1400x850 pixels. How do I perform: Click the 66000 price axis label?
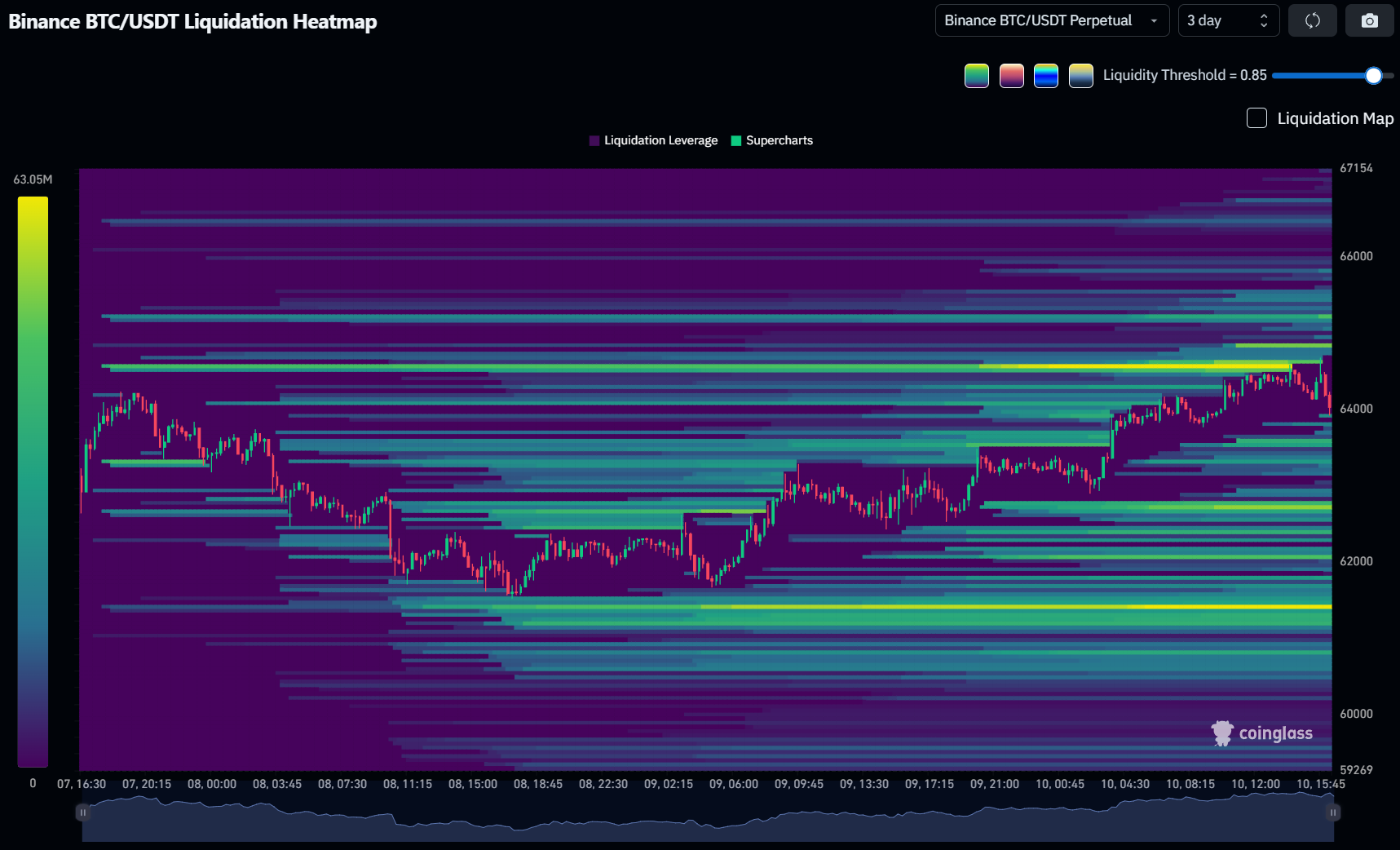click(x=1356, y=256)
